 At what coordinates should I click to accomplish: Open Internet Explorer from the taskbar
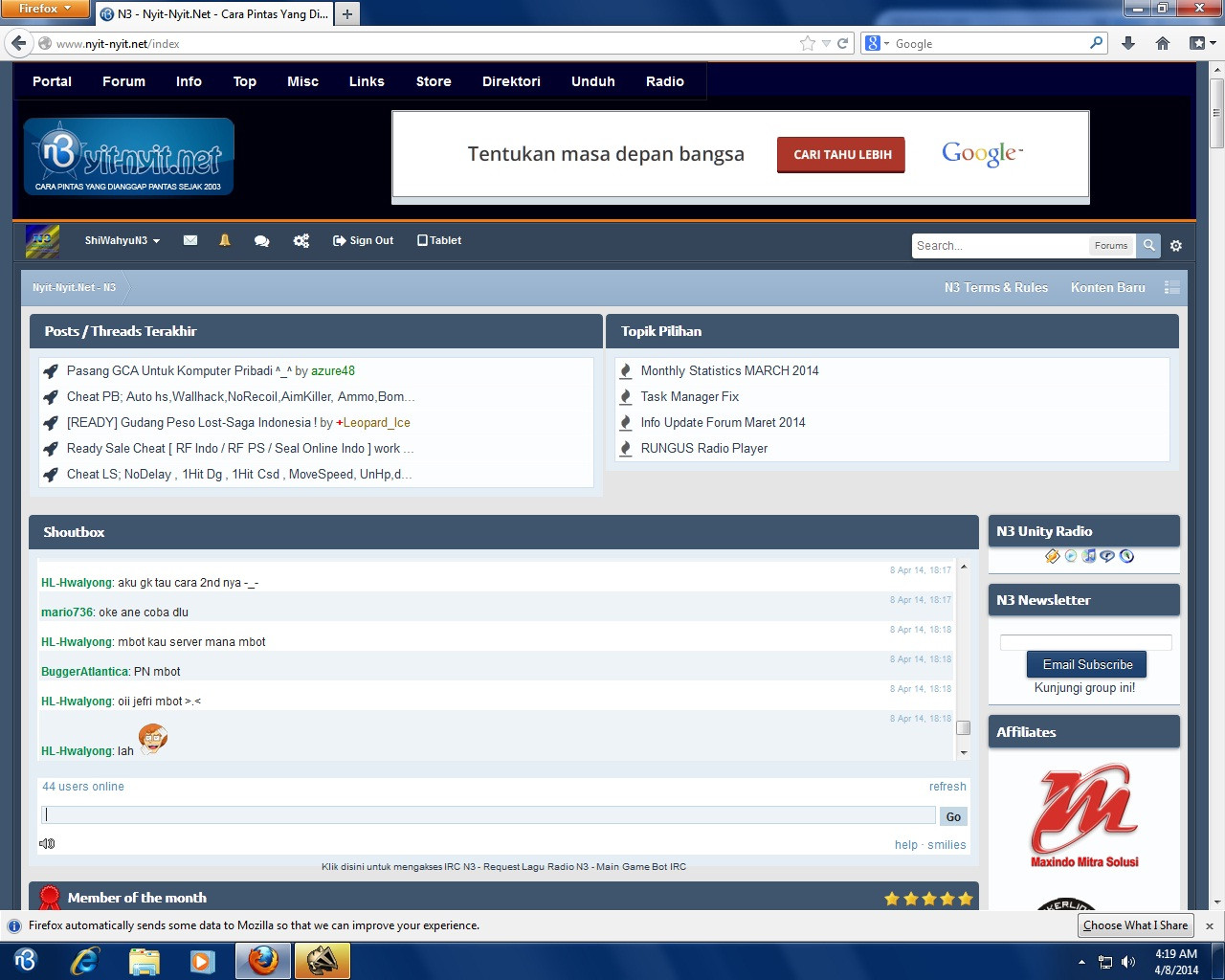[85, 961]
